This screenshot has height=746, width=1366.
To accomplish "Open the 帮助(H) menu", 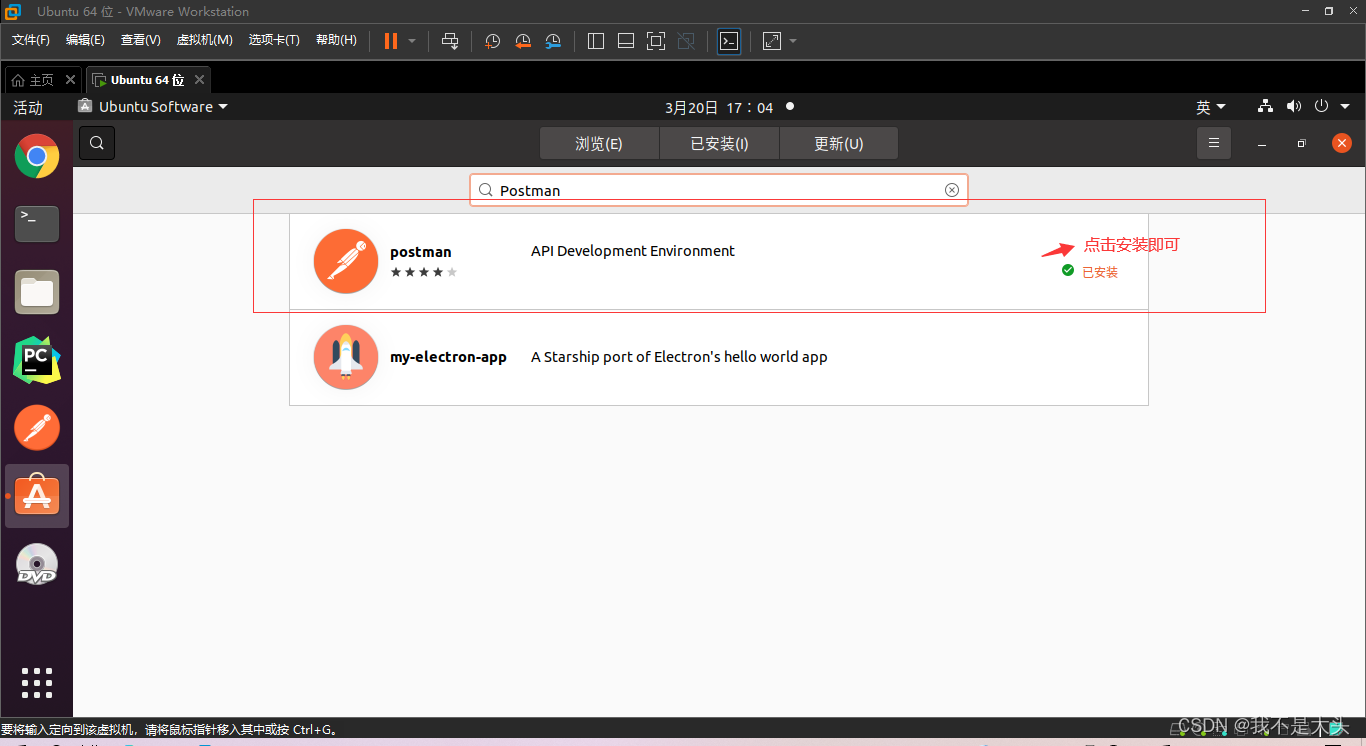I will [336, 40].
